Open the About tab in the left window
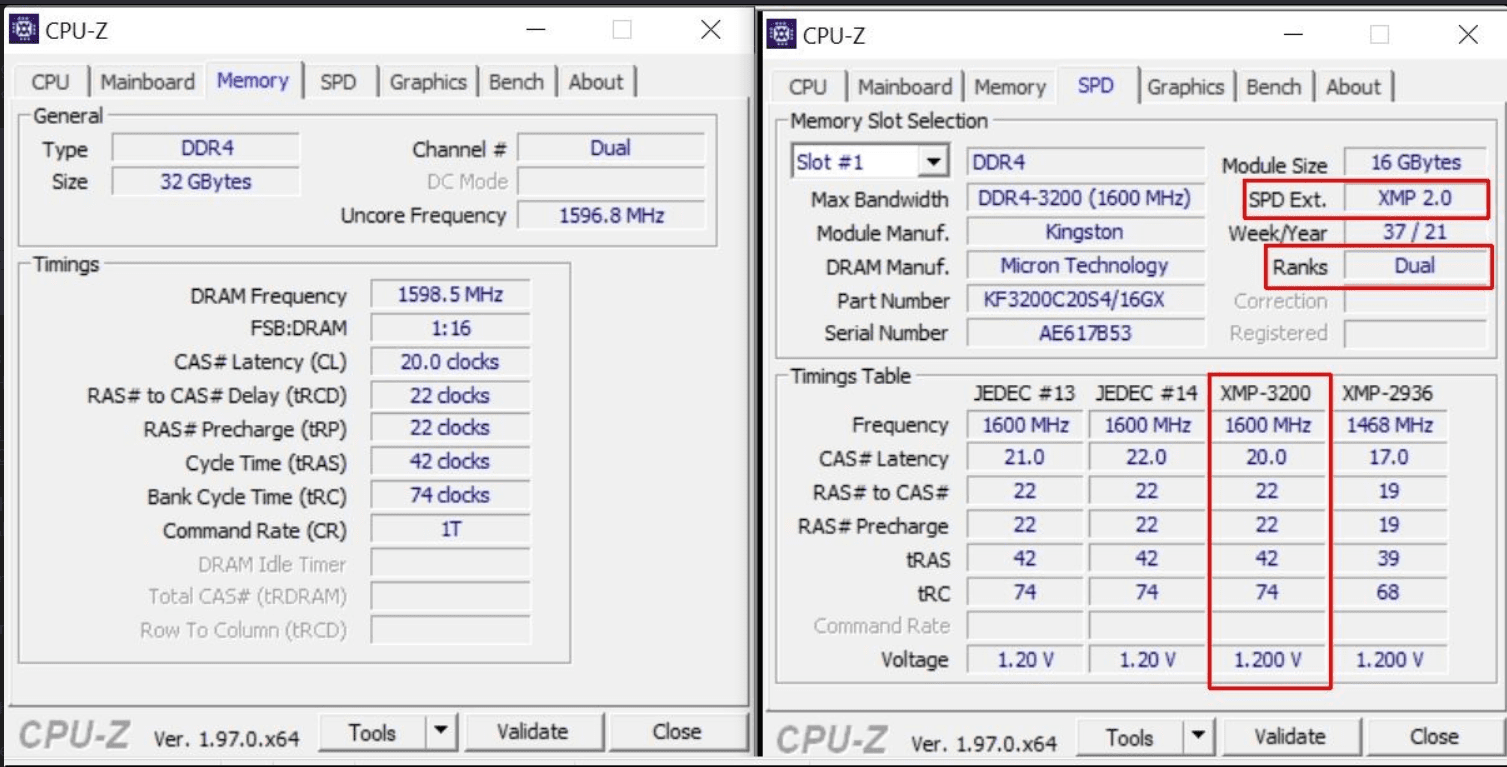 [x=596, y=82]
